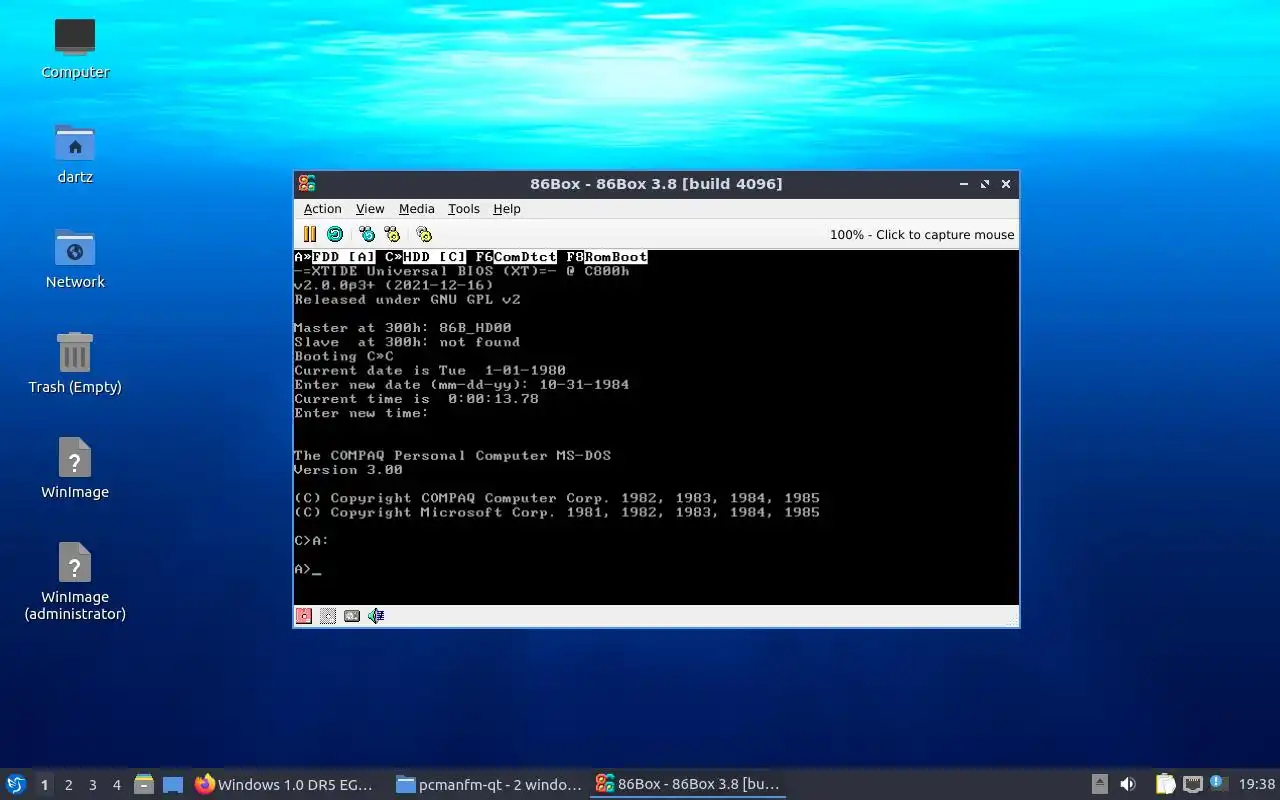Switch to workspace 2
The image size is (1280, 800).
68,785
